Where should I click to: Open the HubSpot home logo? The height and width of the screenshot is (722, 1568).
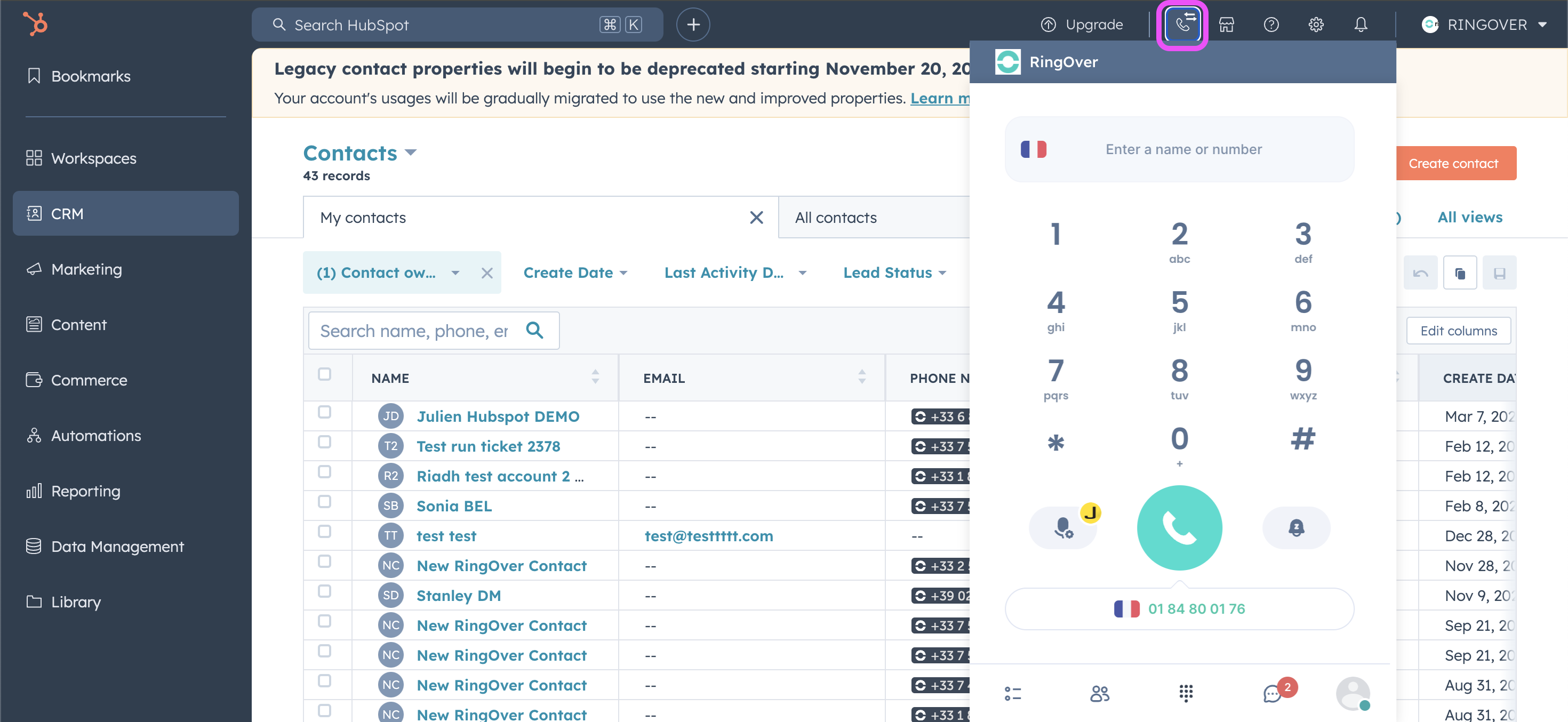tap(35, 24)
